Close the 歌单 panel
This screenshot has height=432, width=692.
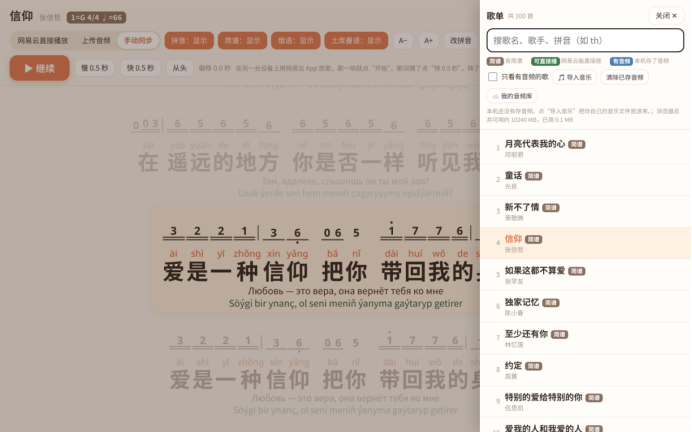(666, 16)
